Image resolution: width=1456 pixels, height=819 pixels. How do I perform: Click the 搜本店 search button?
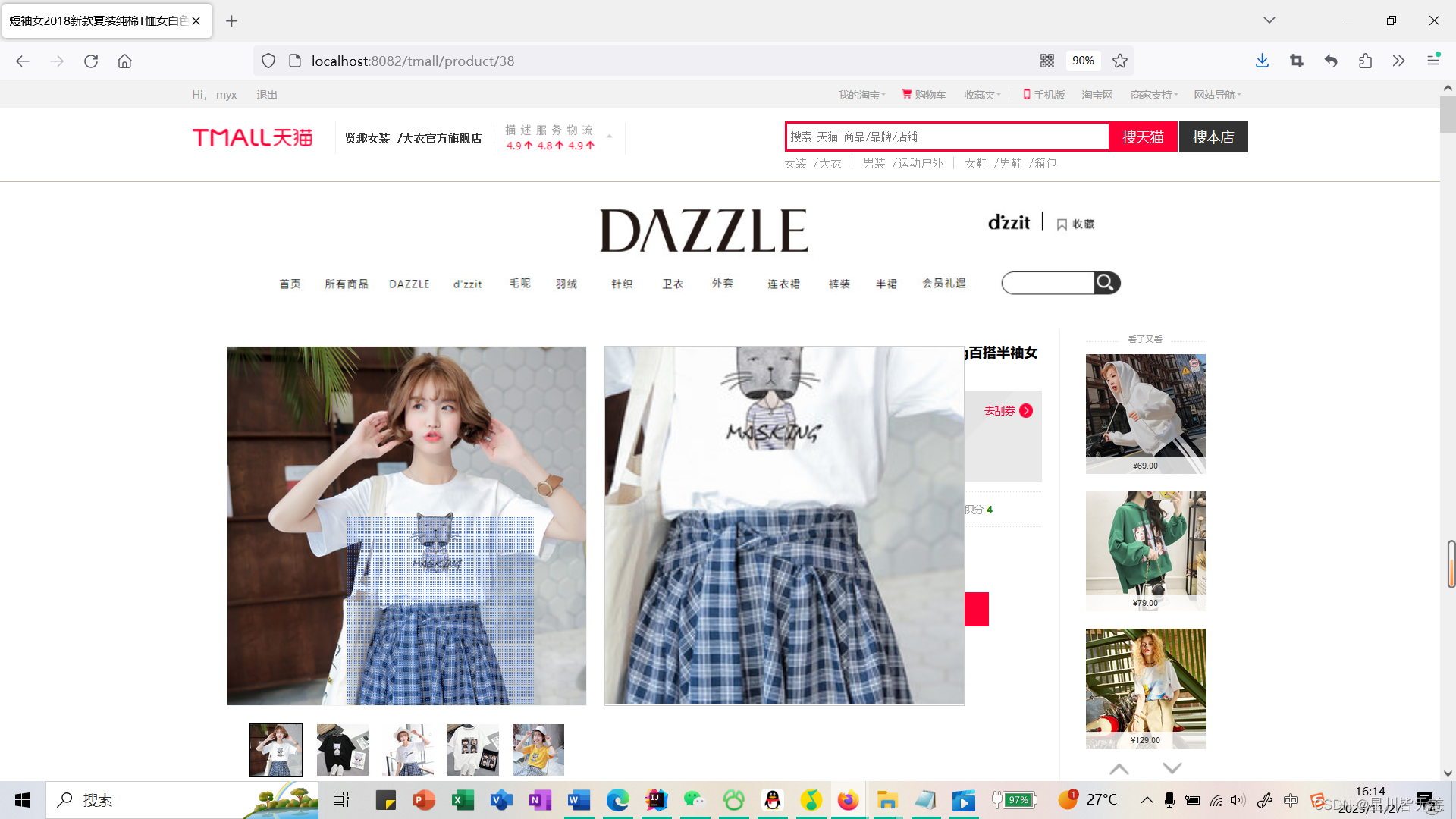[1213, 136]
